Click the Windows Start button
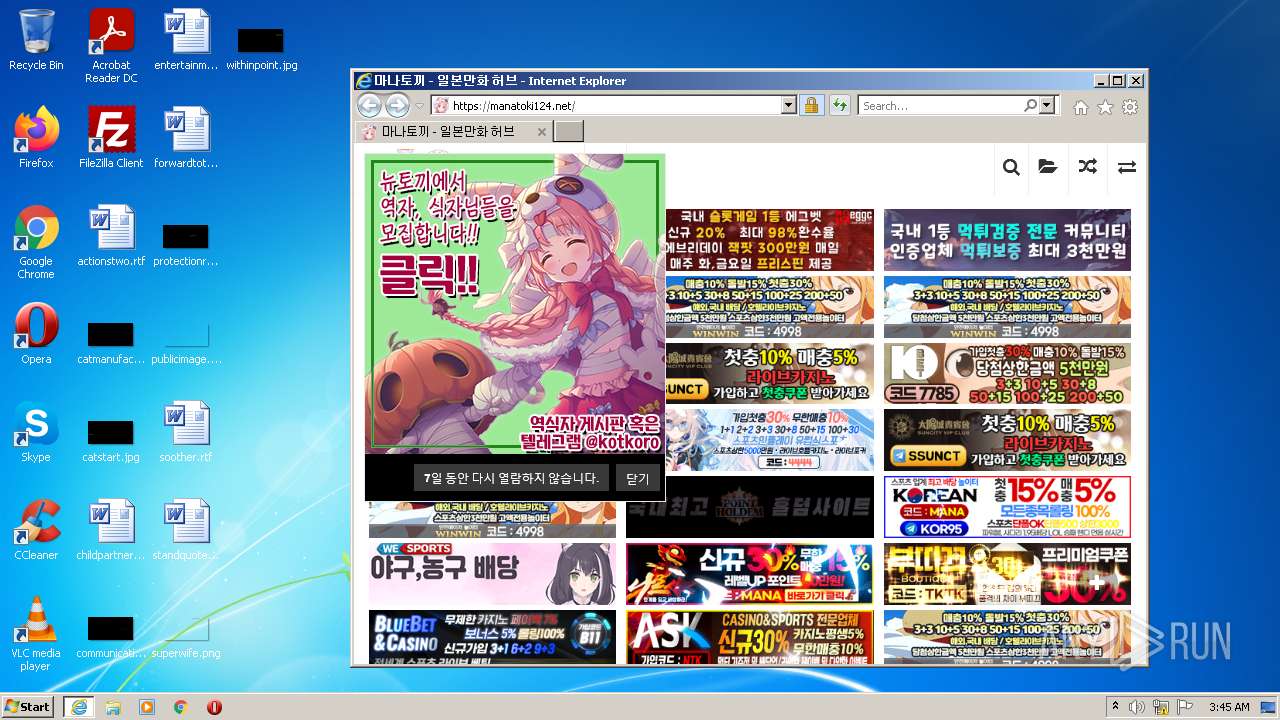Screen dimensions: 1280x720 (28, 706)
